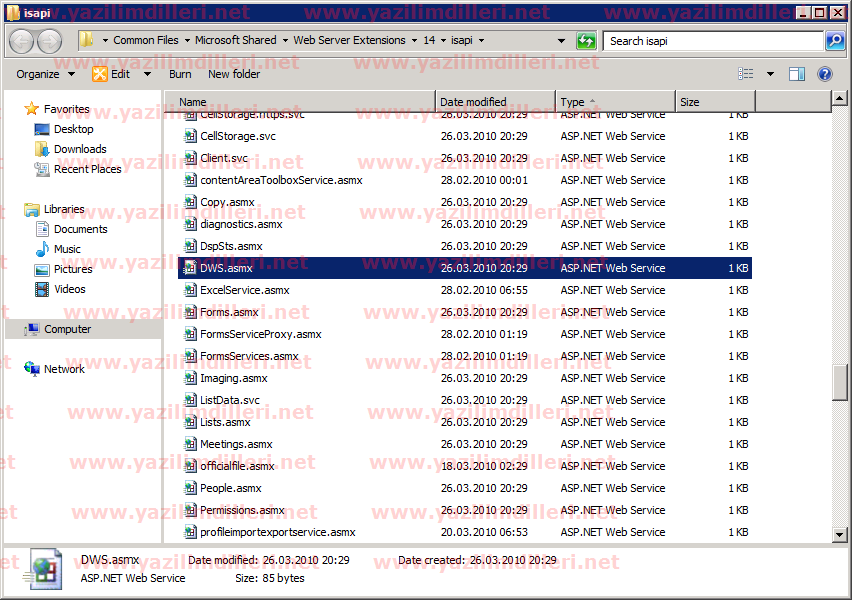The width and height of the screenshot is (852, 600).
Task: Click the vertical scrollbar thumb
Action: pyautogui.click(x=840, y=383)
